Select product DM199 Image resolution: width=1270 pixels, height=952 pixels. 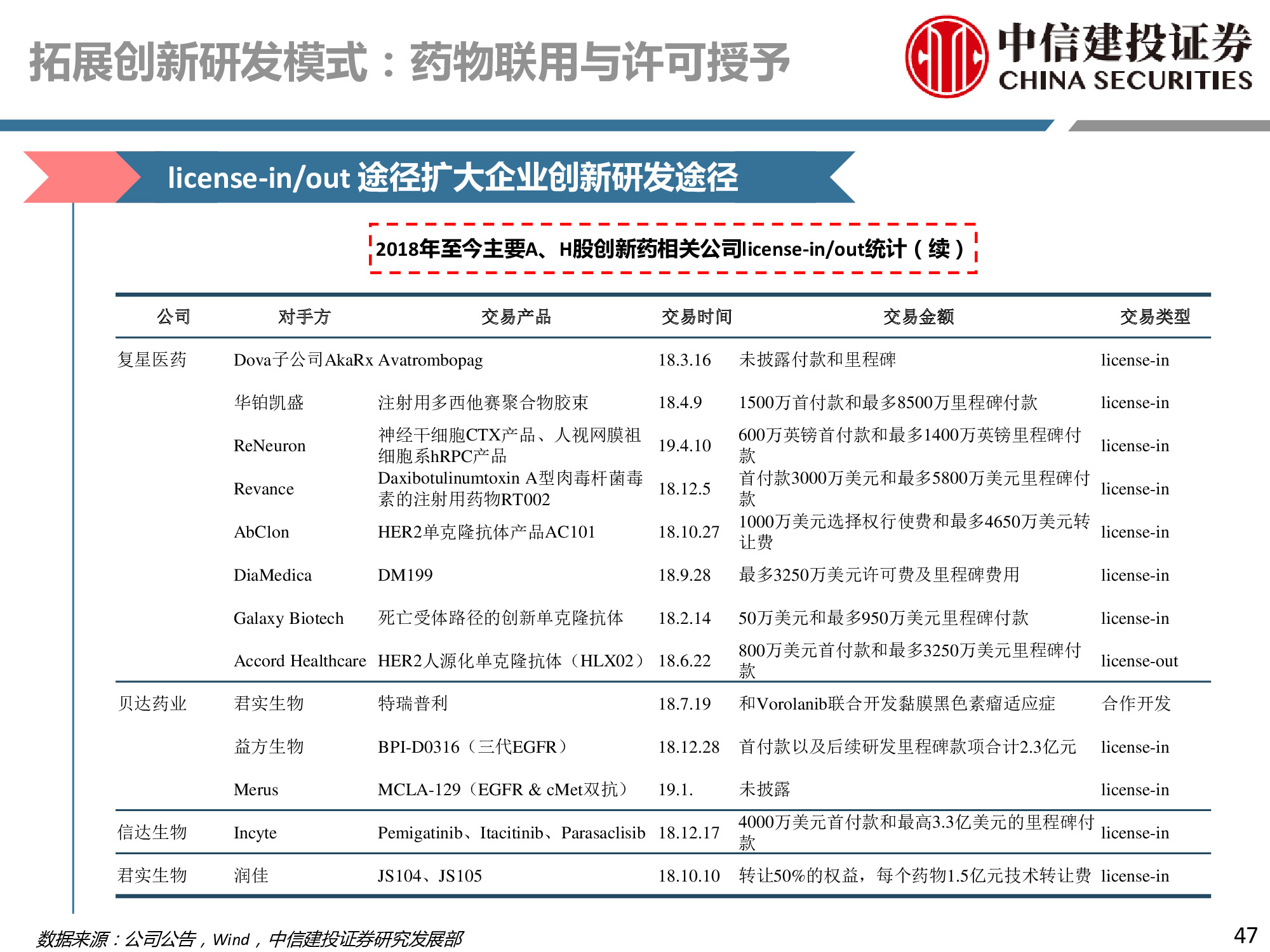tap(405, 575)
